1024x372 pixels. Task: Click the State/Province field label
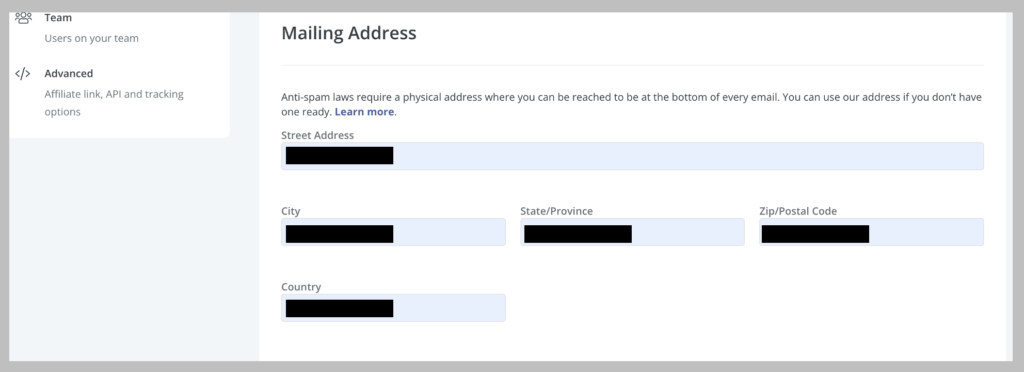556,211
